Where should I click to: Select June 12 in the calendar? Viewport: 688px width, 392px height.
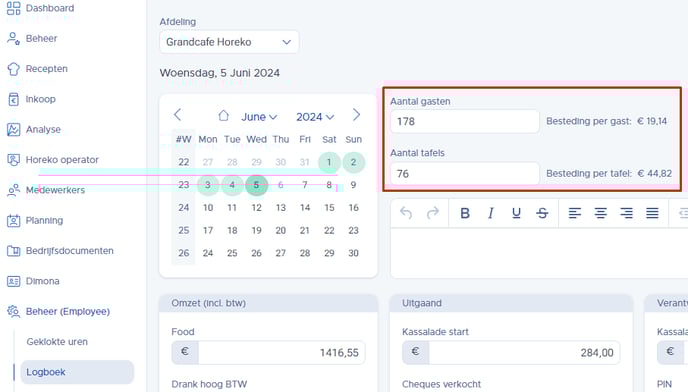256,208
